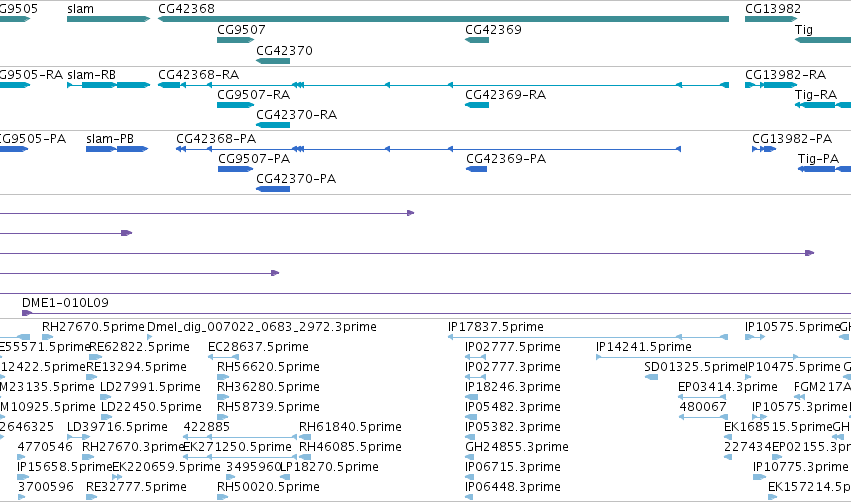Select the CG42370 gene label
This screenshot has height=502, width=851.
(x=284, y=51)
